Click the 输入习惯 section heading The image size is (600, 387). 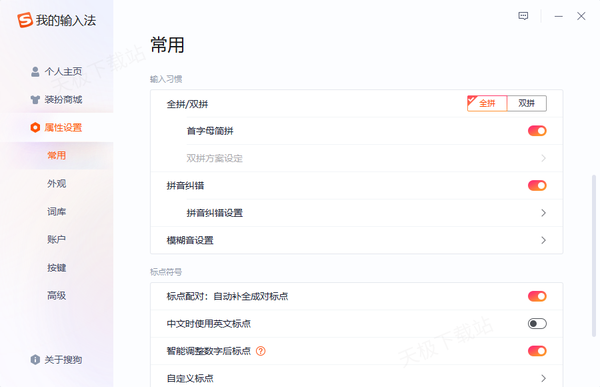166,79
